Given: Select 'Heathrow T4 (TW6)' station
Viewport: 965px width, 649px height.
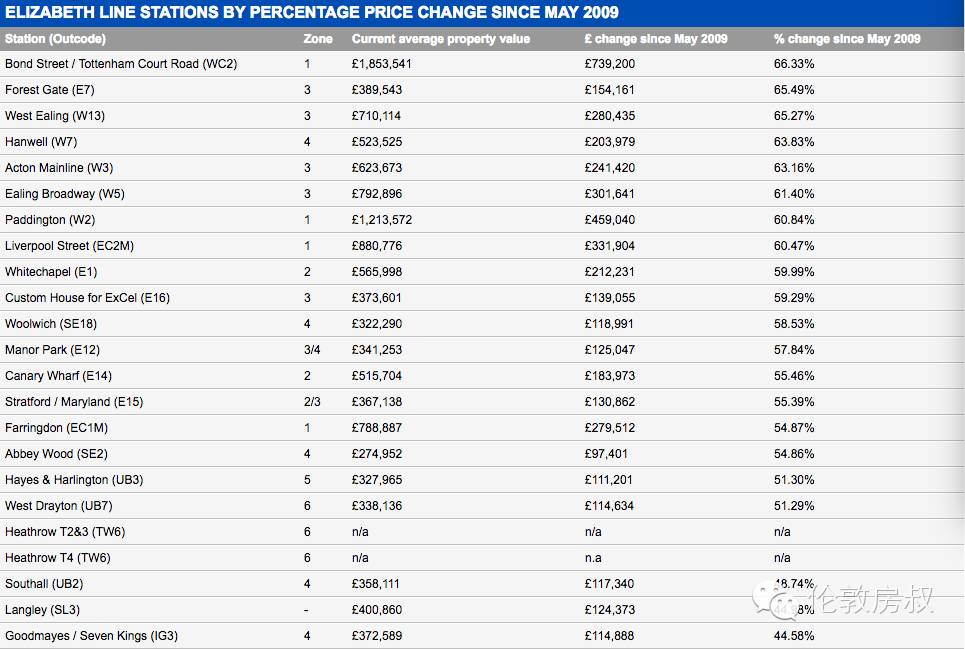Looking at the screenshot, I should point(58,558).
